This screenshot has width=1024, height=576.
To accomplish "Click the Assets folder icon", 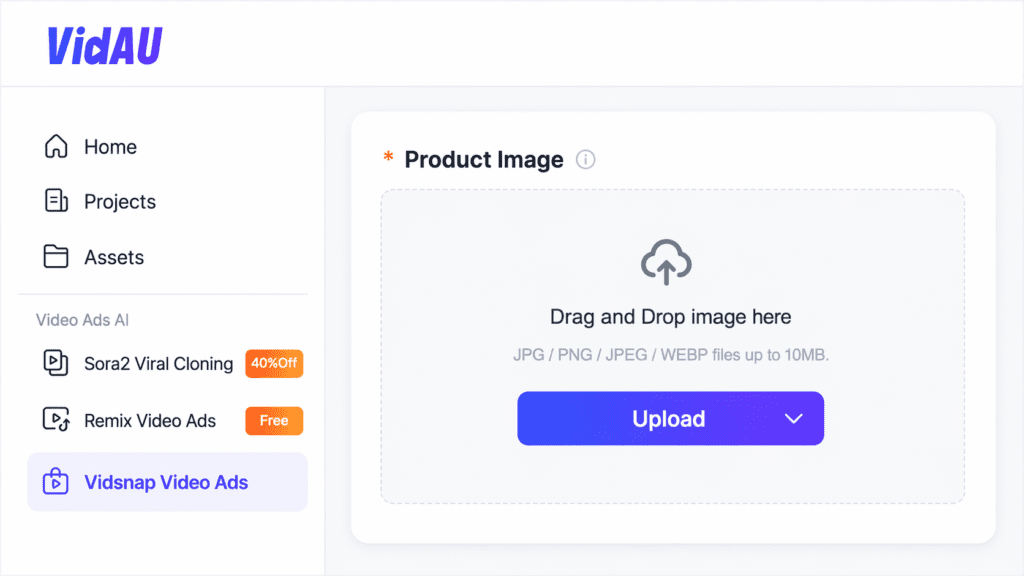I will coord(55,257).
